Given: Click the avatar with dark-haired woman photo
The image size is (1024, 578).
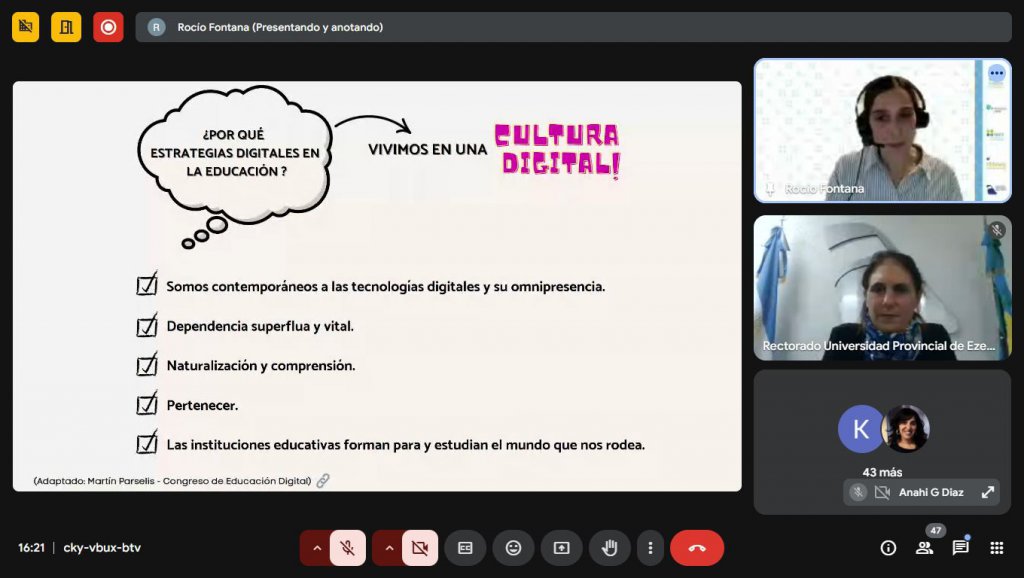Looking at the screenshot, I should tap(906, 429).
